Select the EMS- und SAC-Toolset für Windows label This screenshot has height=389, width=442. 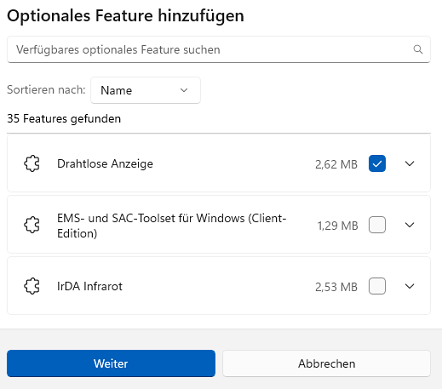tap(172, 226)
